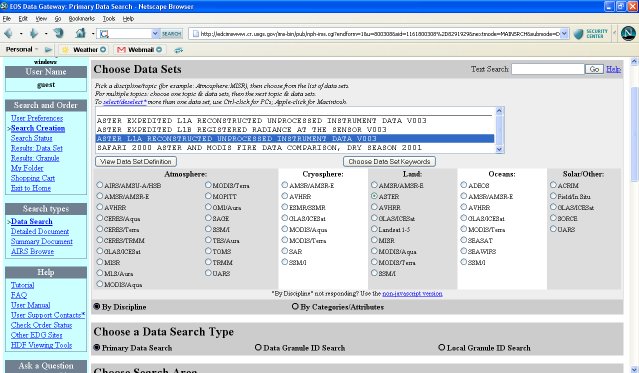Click the toolbar refresh arrows icon after Webmail
The height and width of the screenshot is (373, 639).
pos(178,50)
